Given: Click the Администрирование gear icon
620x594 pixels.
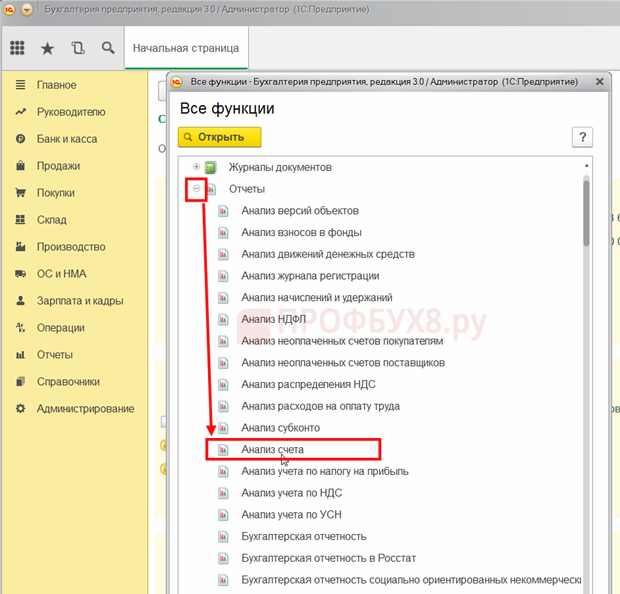Looking at the screenshot, I should pos(20,408).
